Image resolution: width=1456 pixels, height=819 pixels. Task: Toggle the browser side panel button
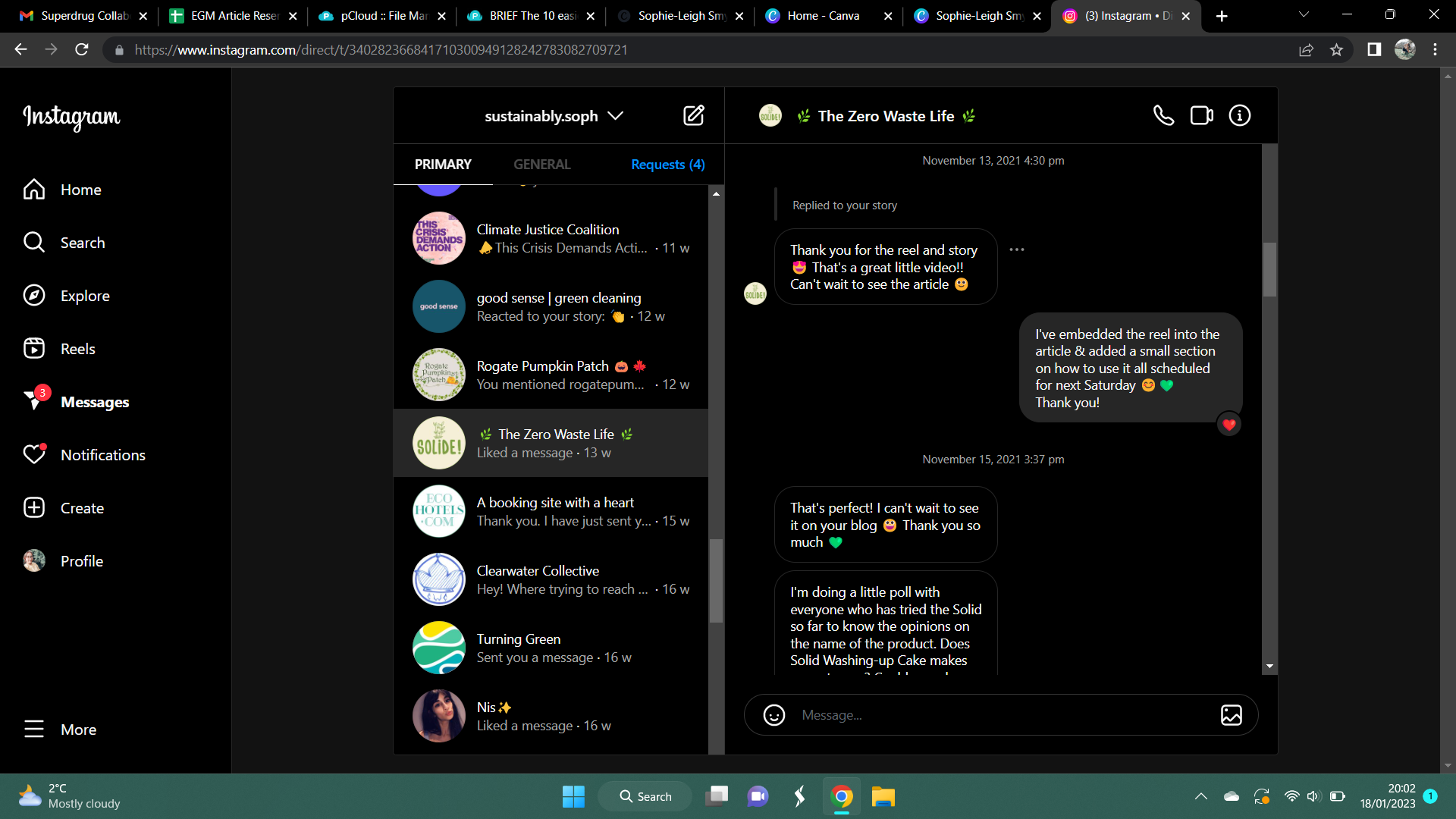[1373, 50]
